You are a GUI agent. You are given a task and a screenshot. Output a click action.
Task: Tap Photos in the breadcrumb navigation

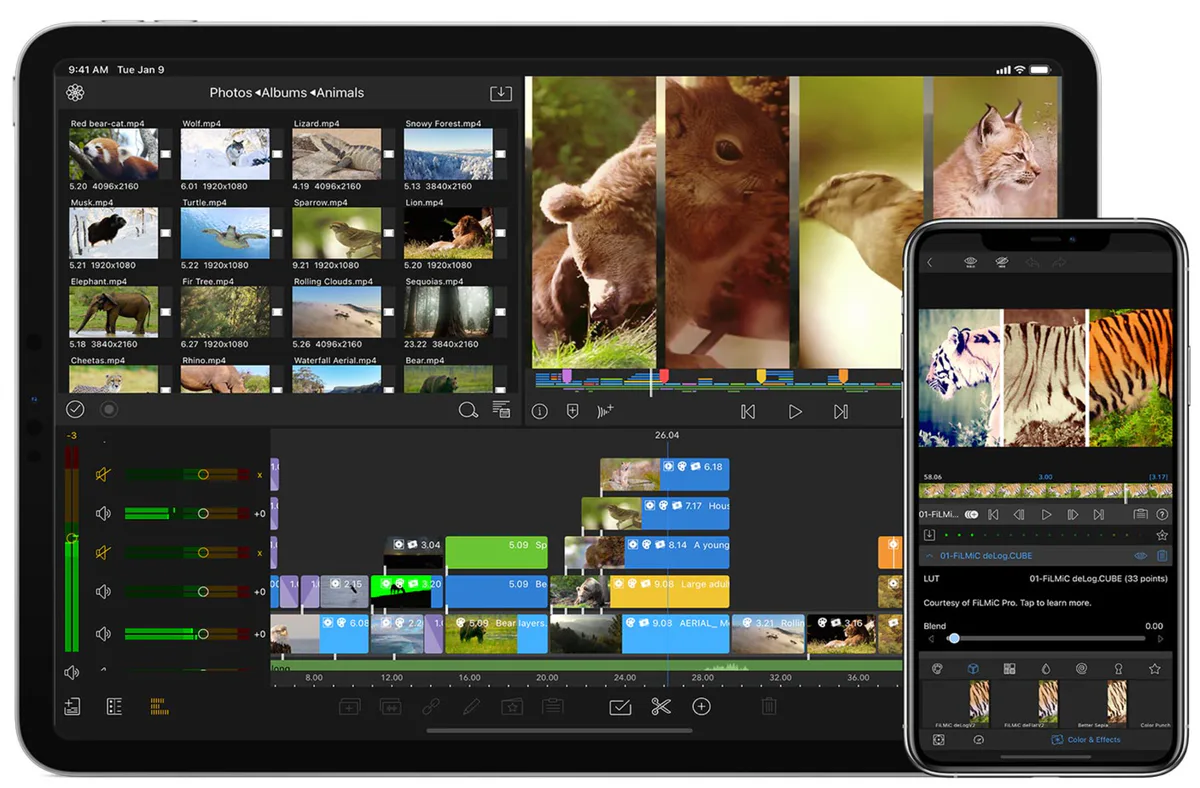[230, 92]
